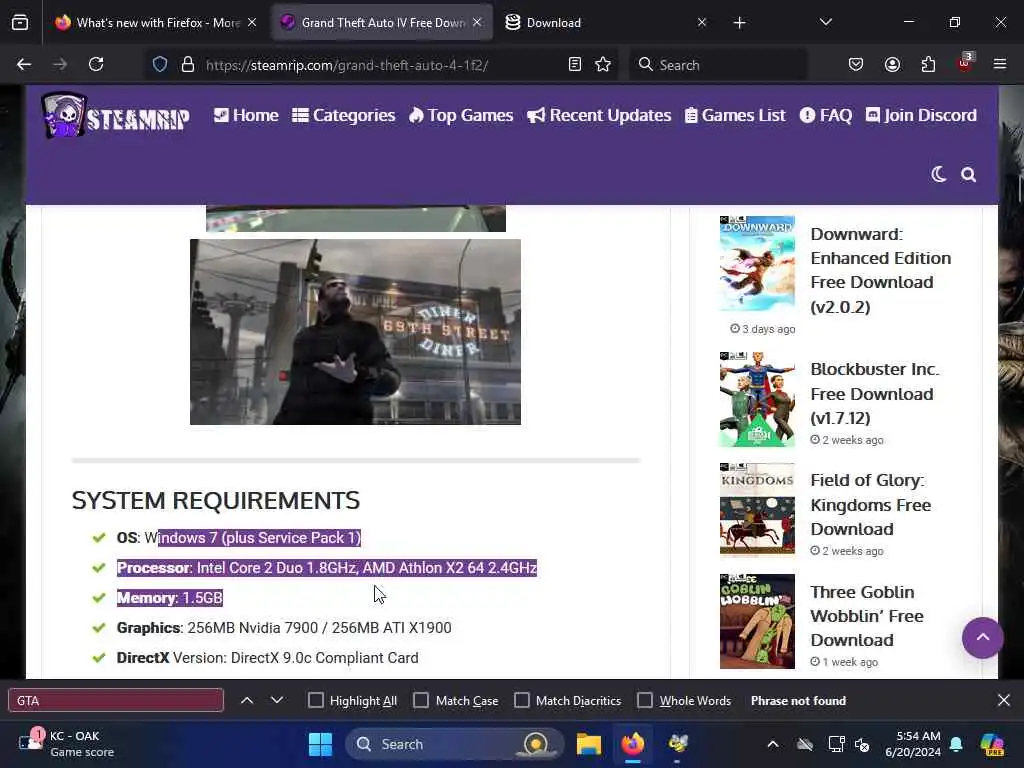Toggle reader view icon

(575, 65)
